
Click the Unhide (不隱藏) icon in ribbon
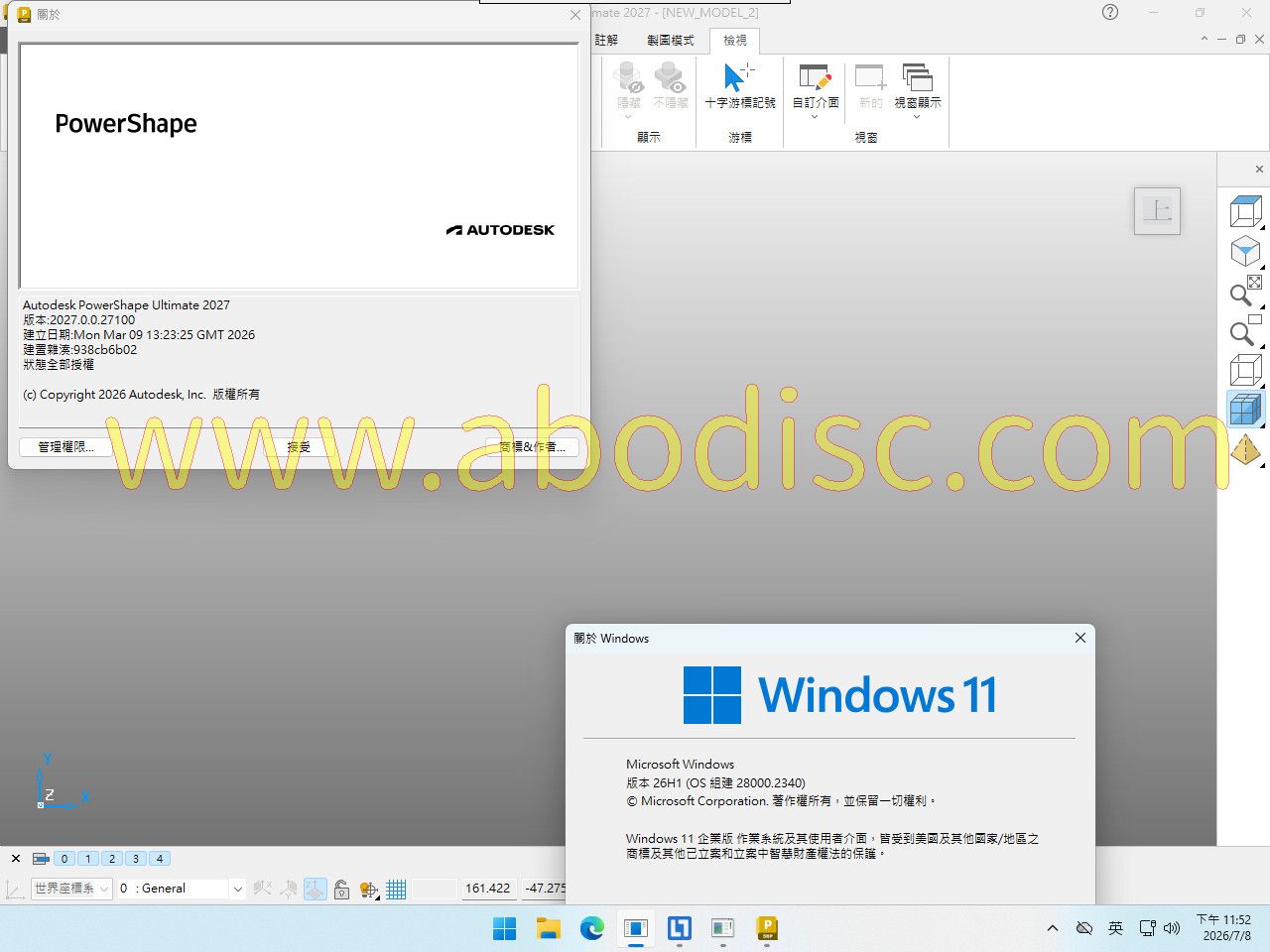tap(671, 77)
